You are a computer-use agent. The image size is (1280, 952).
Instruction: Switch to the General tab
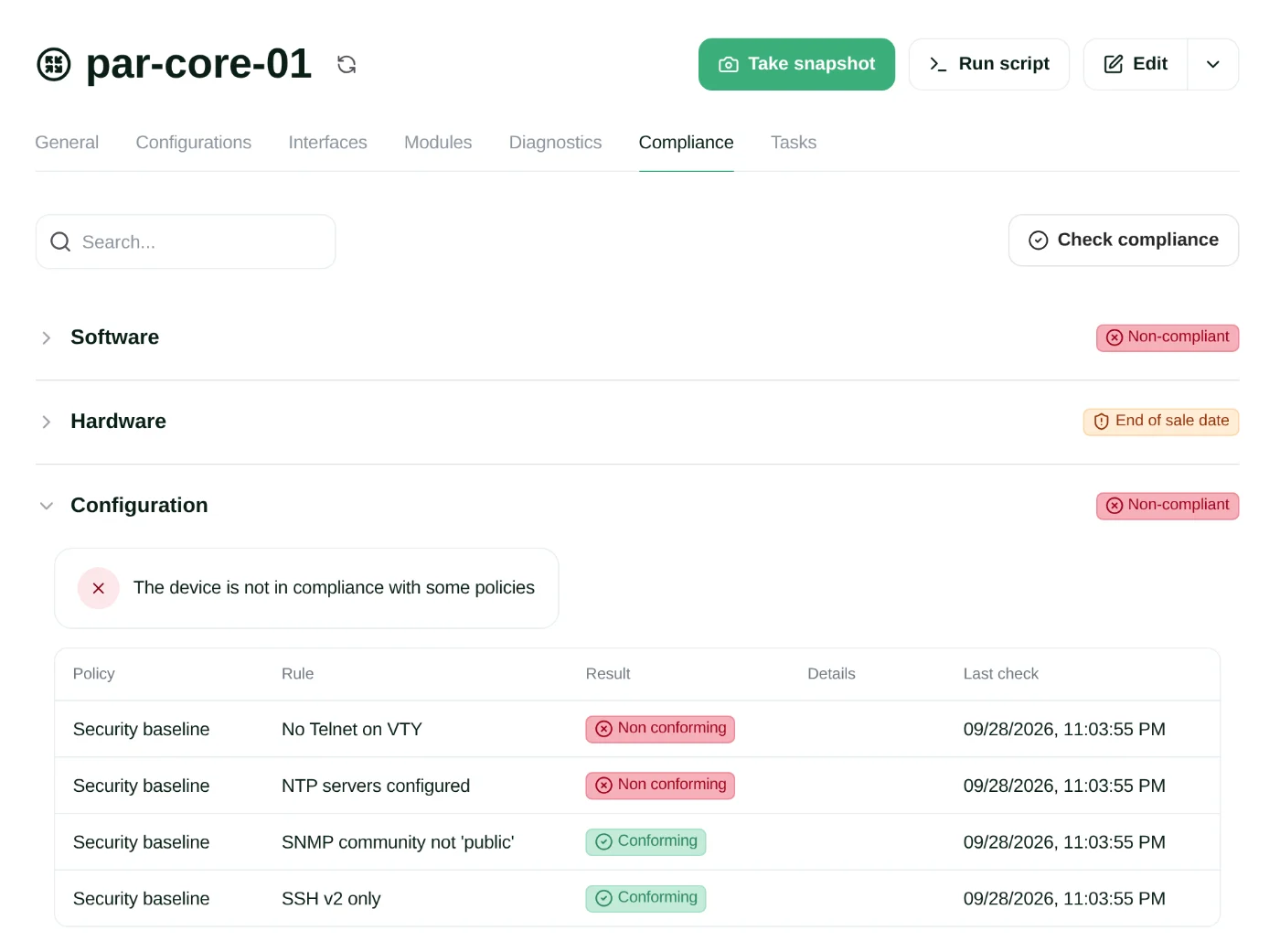[67, 143]
